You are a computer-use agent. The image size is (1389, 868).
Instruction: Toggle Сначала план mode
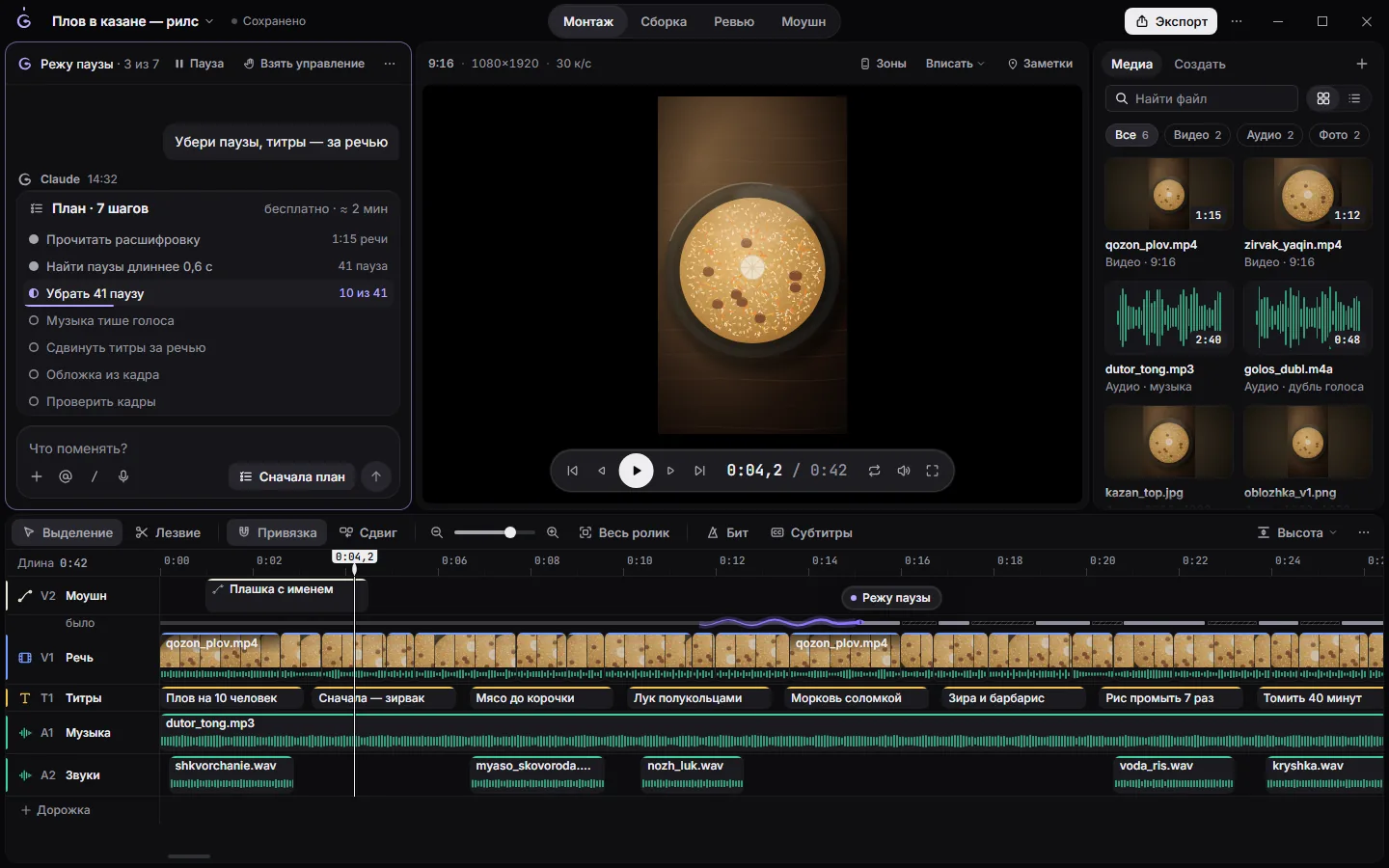pos(292,476)
